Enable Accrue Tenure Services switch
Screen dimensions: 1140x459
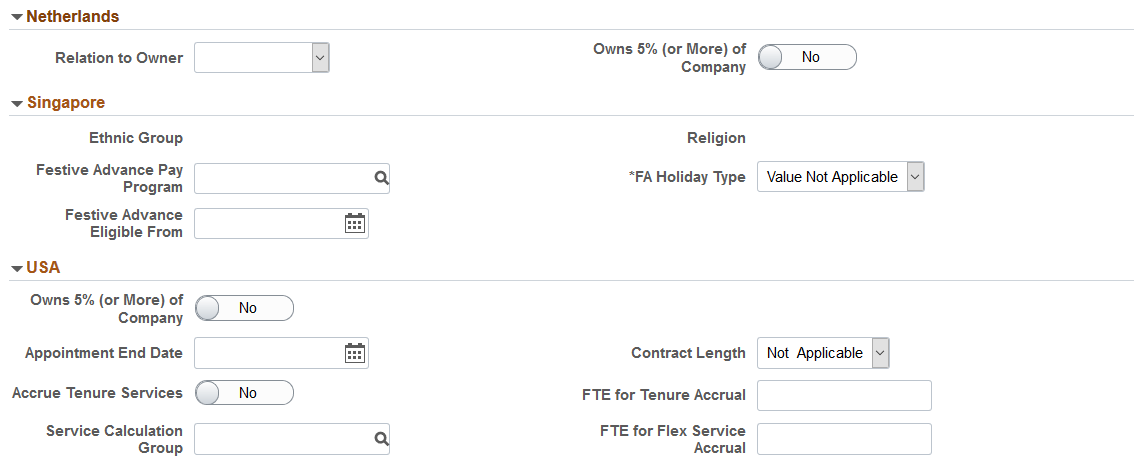tap(244, 394)
